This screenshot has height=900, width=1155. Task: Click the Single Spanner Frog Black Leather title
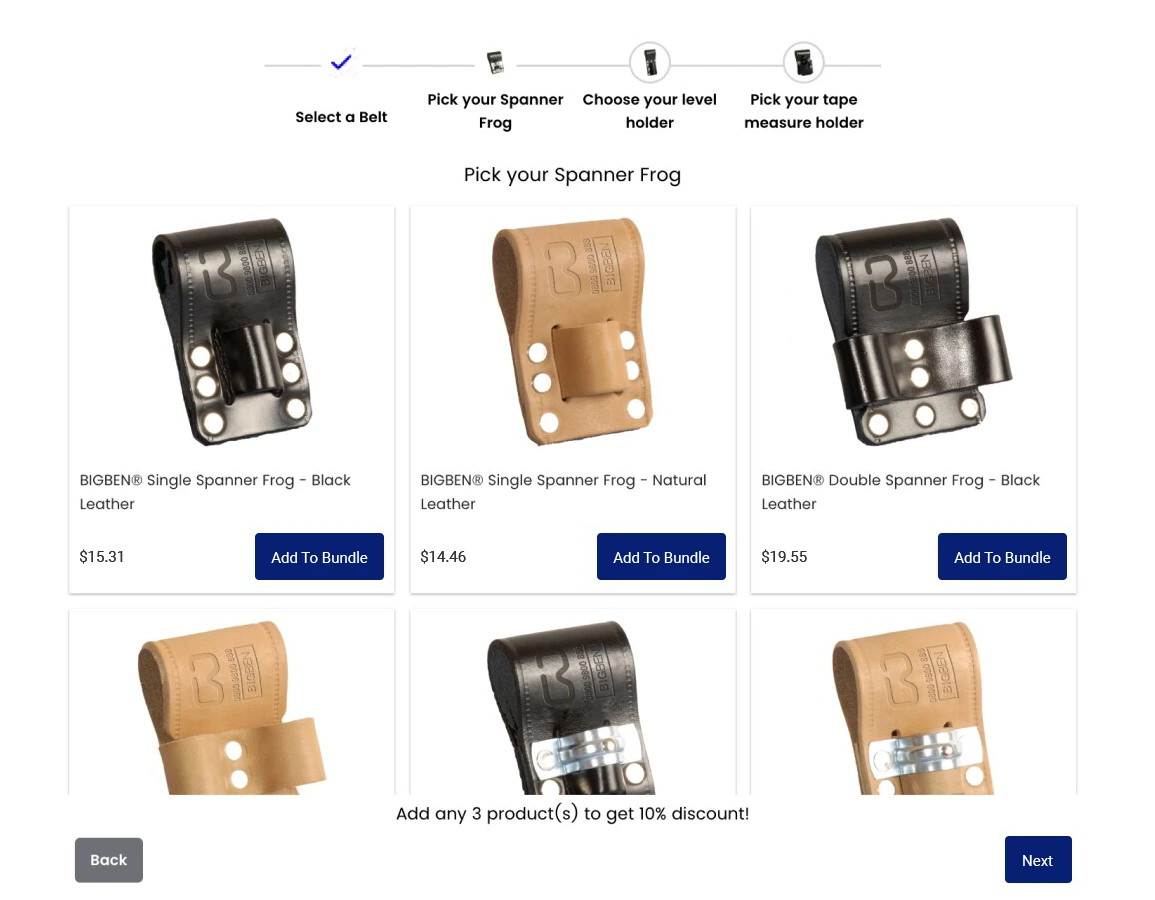[x=215, y=492]
